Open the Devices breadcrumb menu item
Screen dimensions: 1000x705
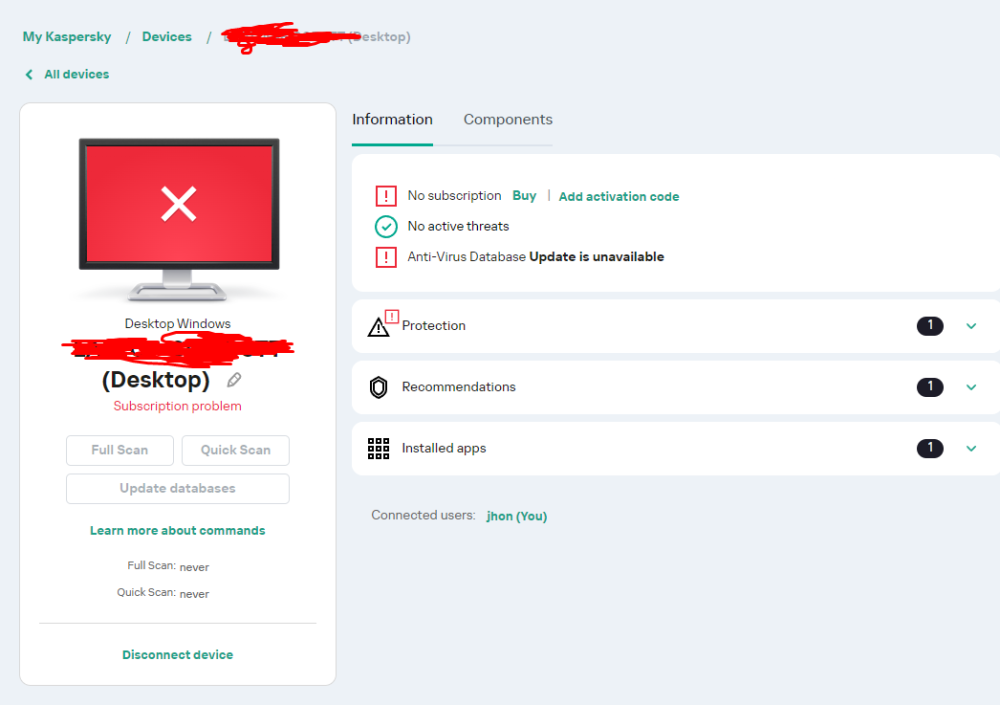click(166, 36)
